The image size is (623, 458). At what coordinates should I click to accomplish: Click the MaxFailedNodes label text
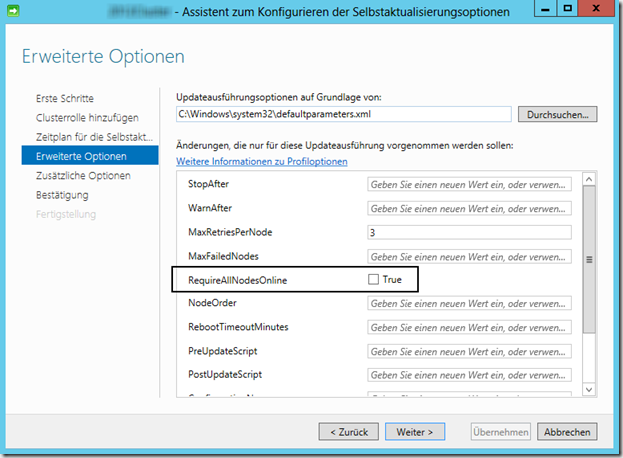click(x=223, y=256)
